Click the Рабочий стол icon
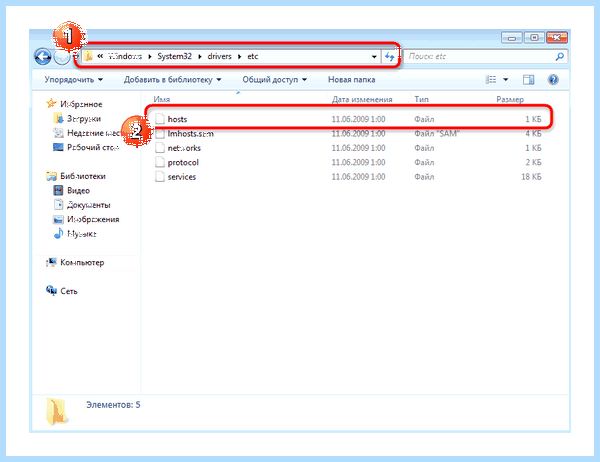This screenshot has height=462, width=600. pos(58,147)
